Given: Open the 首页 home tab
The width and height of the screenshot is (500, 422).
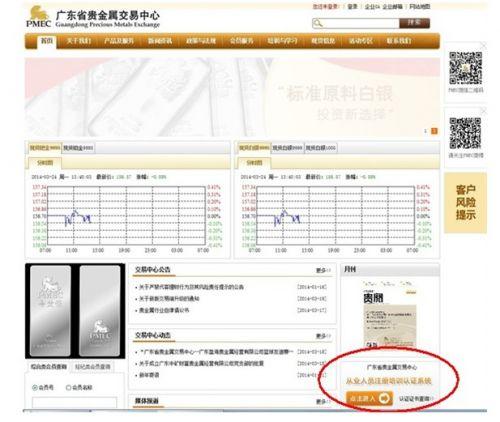Looking at the screenshot, I should tap(47, 41).
